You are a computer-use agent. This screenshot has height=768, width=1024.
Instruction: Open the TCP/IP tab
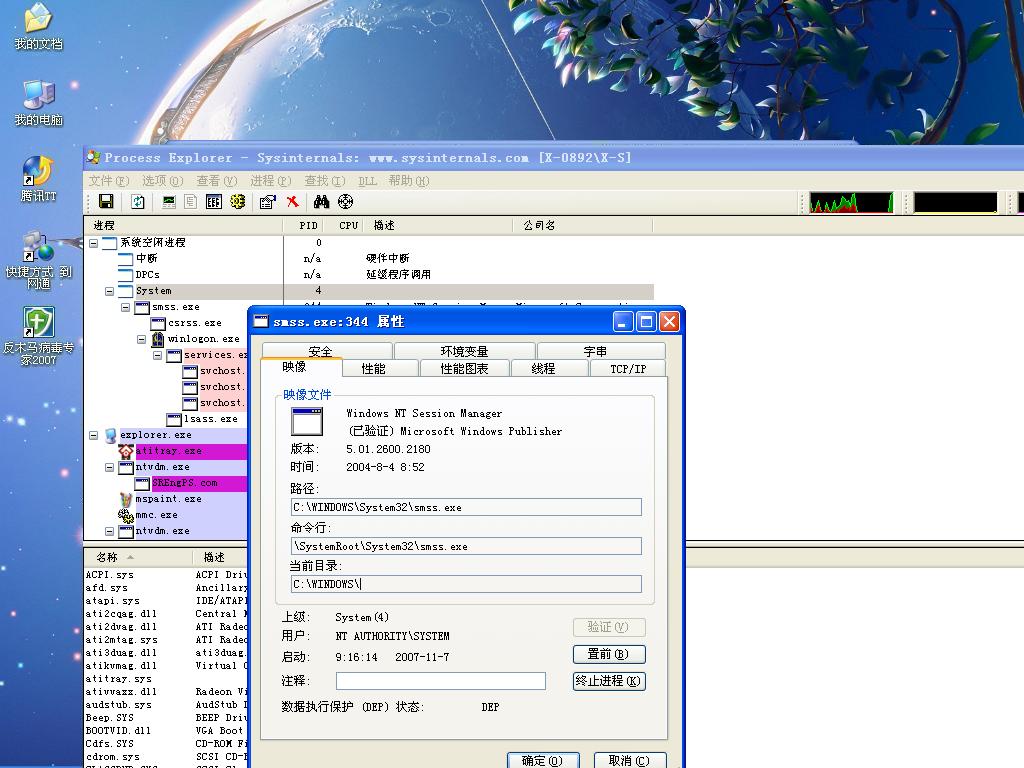pyautogui.click(x=627, y=369)
